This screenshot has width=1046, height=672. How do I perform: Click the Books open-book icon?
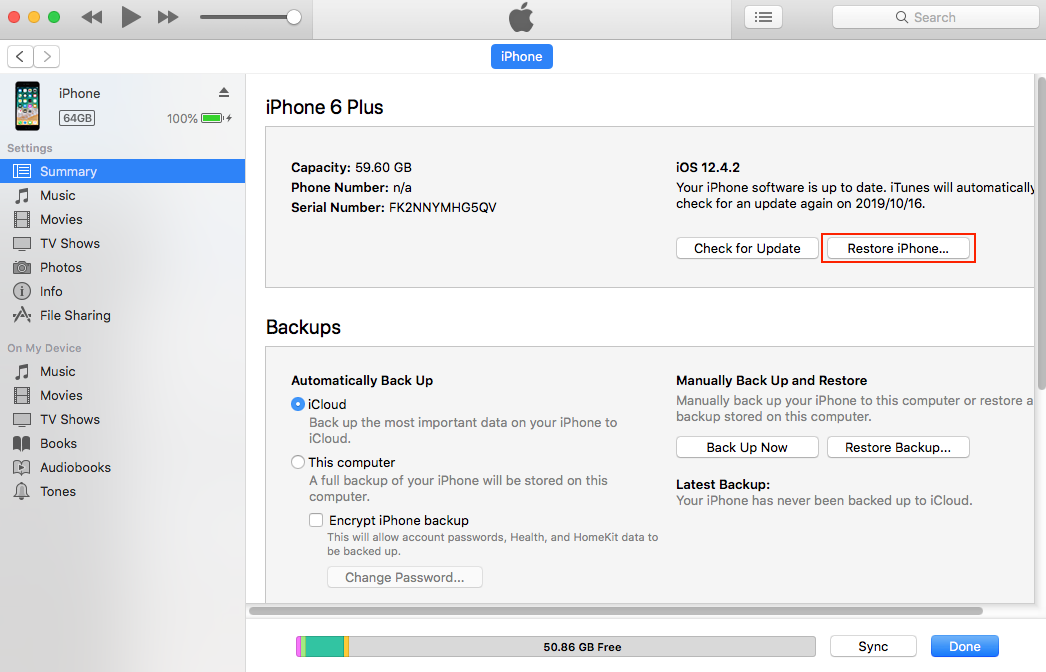[22, 444]
